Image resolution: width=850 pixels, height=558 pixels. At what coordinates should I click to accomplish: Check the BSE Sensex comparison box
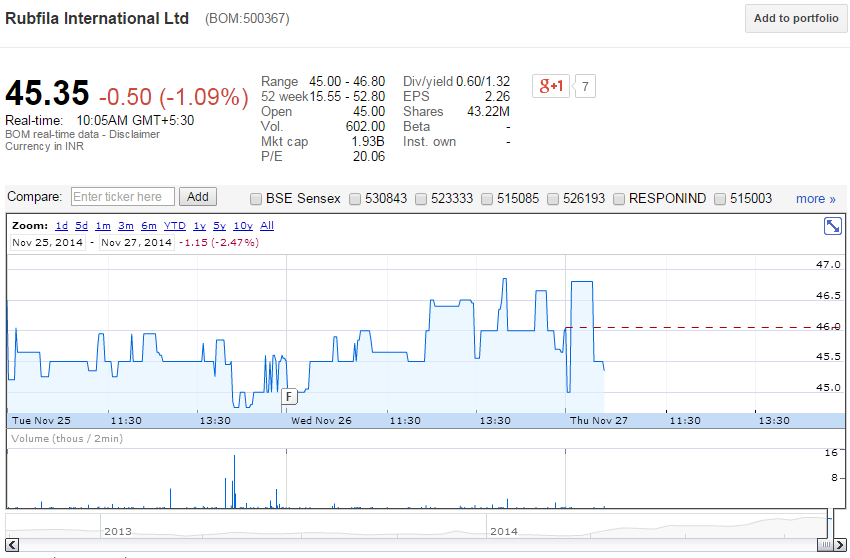coord(256,199)
